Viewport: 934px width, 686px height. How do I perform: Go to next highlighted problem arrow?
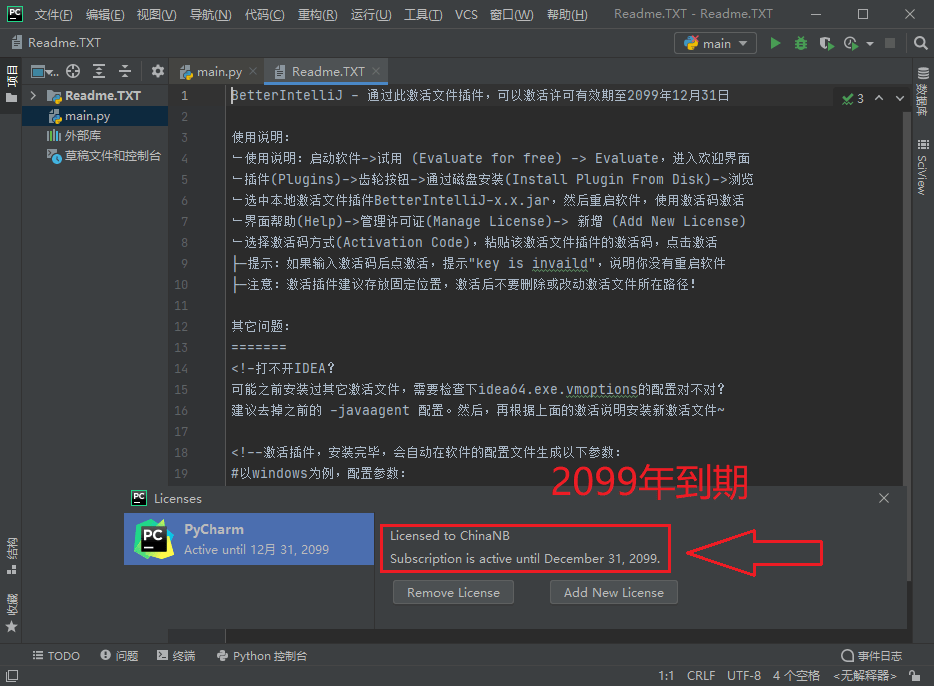[899, 98]
